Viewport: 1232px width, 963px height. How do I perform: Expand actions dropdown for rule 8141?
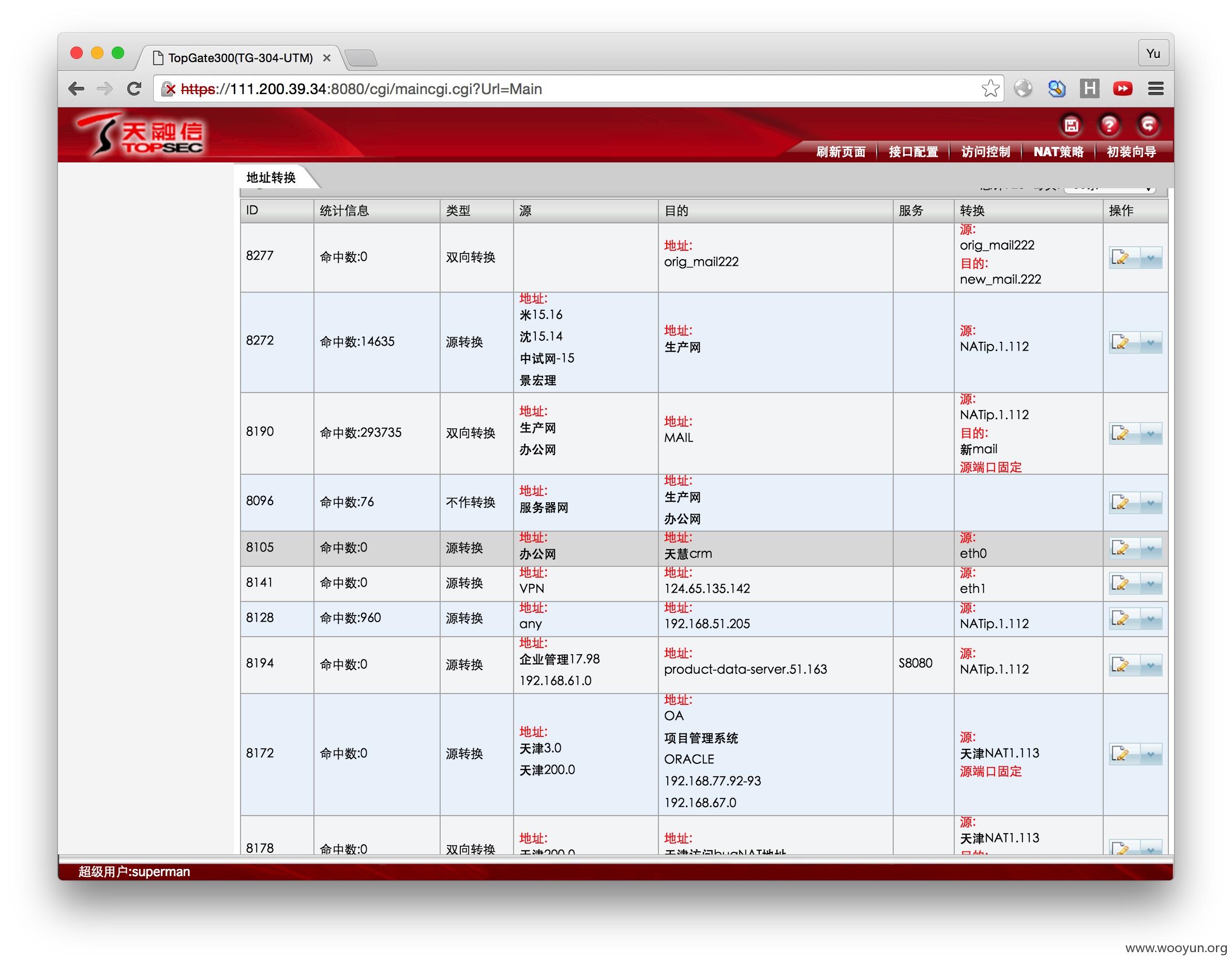click(x=1151, y=583)
